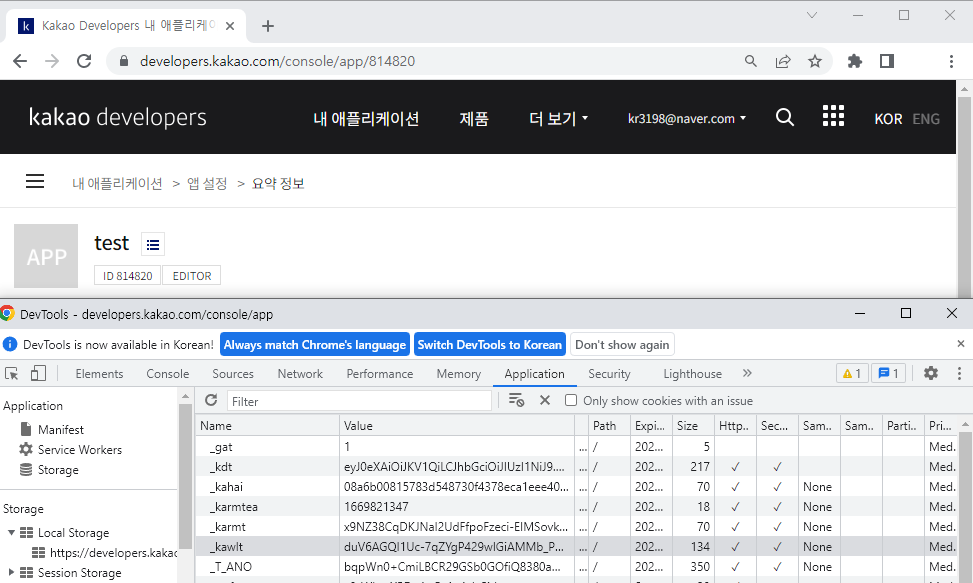Show more DevTools tabs
973x583 pixels.
pyautogui.click(x=747, y=373)
